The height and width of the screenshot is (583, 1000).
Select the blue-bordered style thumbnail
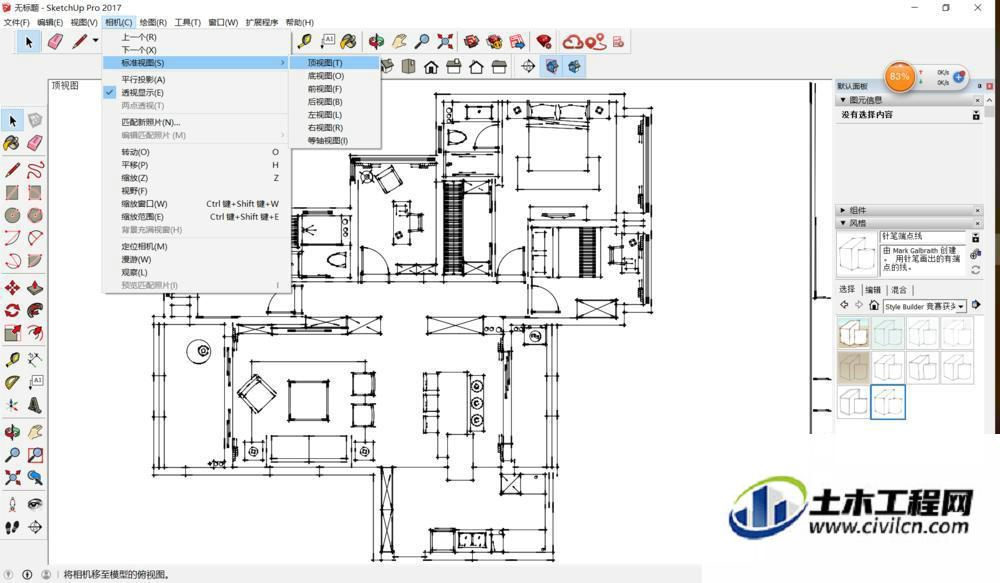point(888,402)
